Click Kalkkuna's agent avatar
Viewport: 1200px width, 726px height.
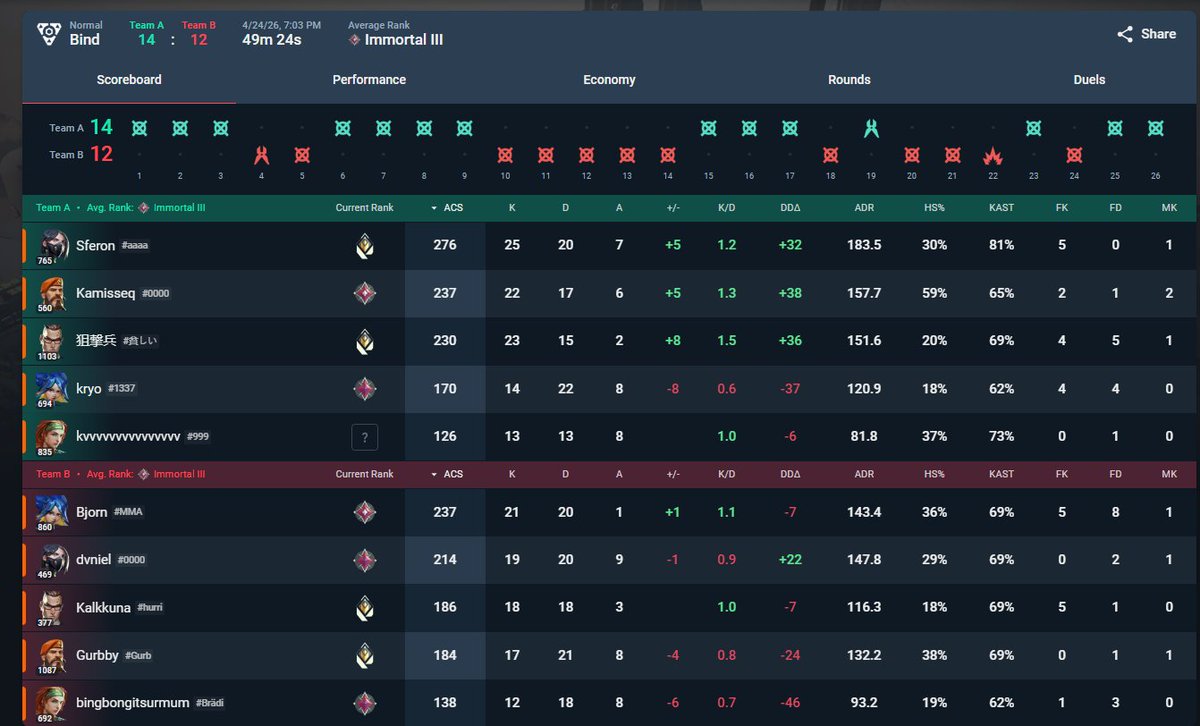click(54, 606)
